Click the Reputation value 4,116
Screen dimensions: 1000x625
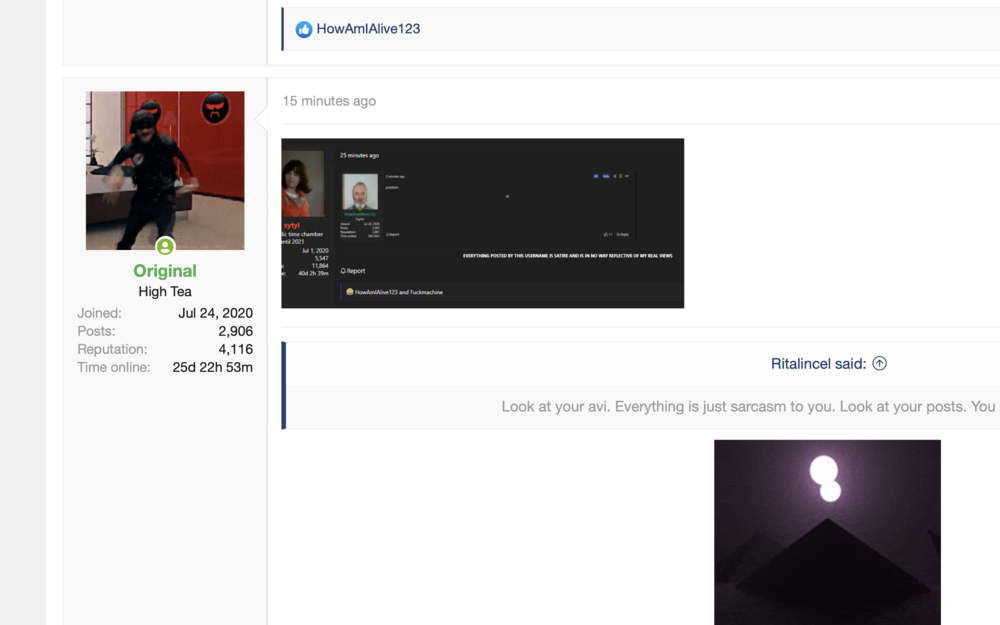coord(235,349)
